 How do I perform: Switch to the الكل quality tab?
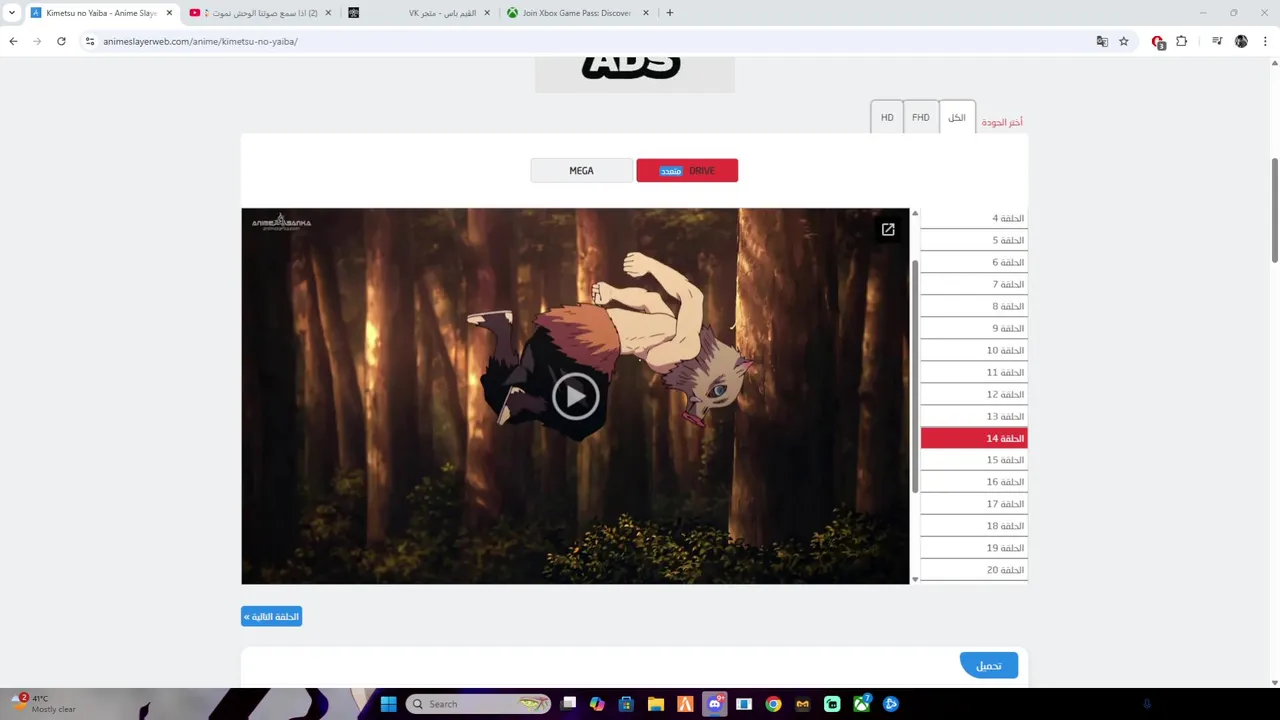956,117
